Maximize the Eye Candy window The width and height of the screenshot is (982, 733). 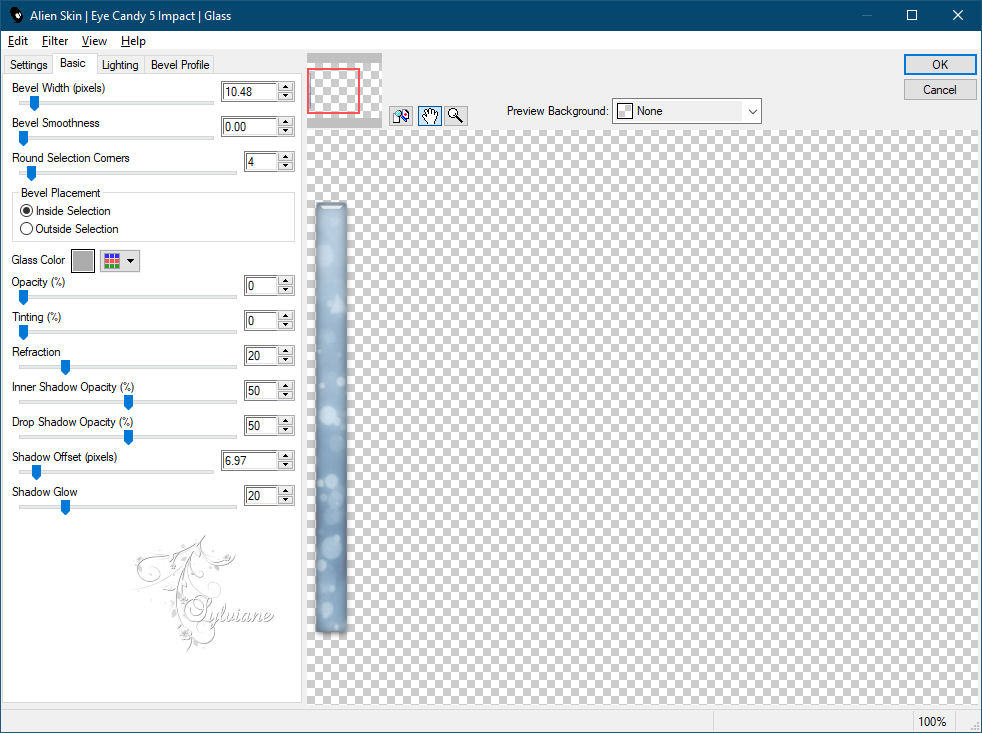tap(912, 15)
